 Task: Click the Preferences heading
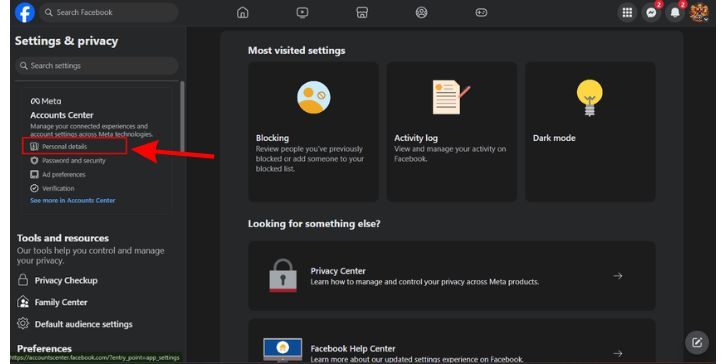click(44, 348)
